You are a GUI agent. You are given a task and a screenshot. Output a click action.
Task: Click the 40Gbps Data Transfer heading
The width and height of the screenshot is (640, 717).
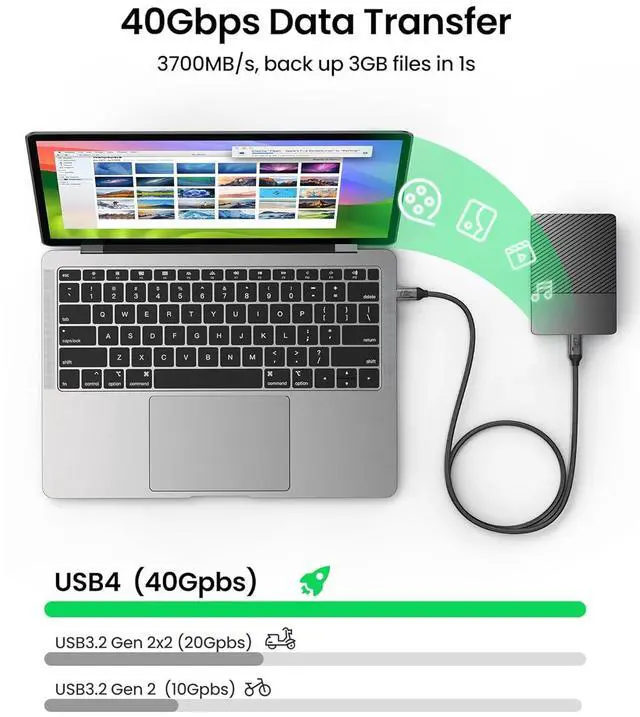[316, 22]
